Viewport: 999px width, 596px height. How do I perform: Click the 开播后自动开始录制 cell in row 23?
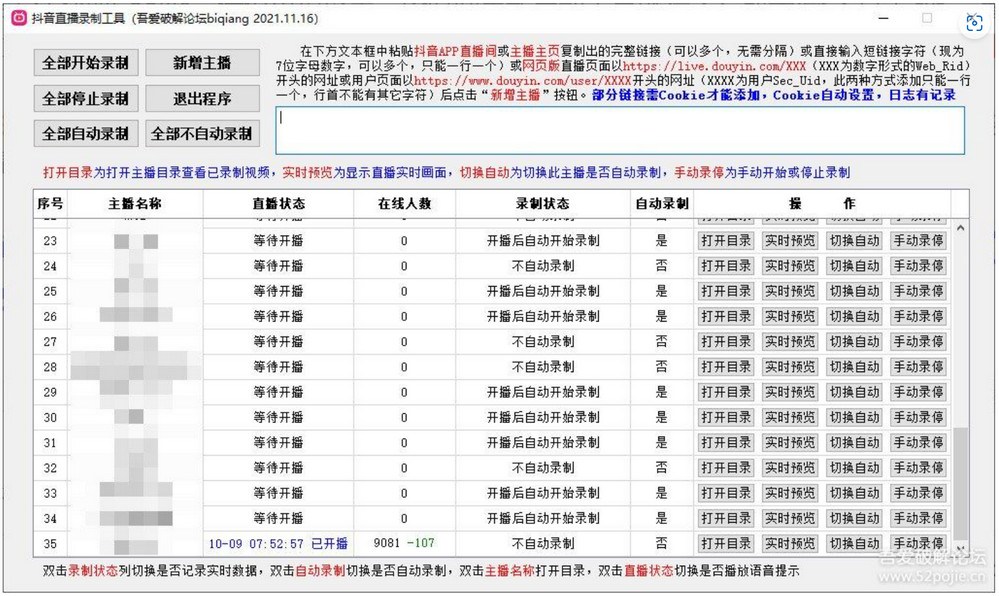point(543,241)
